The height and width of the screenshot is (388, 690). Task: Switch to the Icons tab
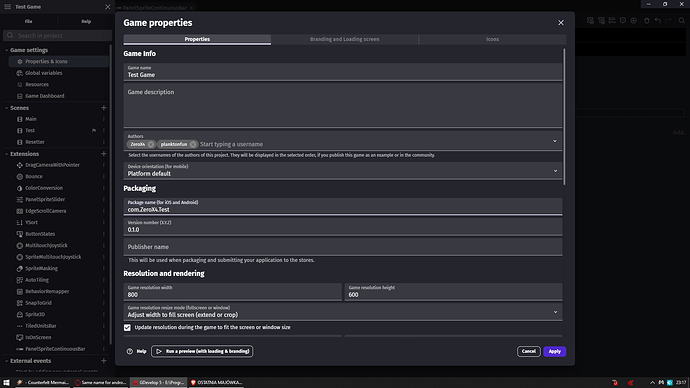tap(492, 39)
